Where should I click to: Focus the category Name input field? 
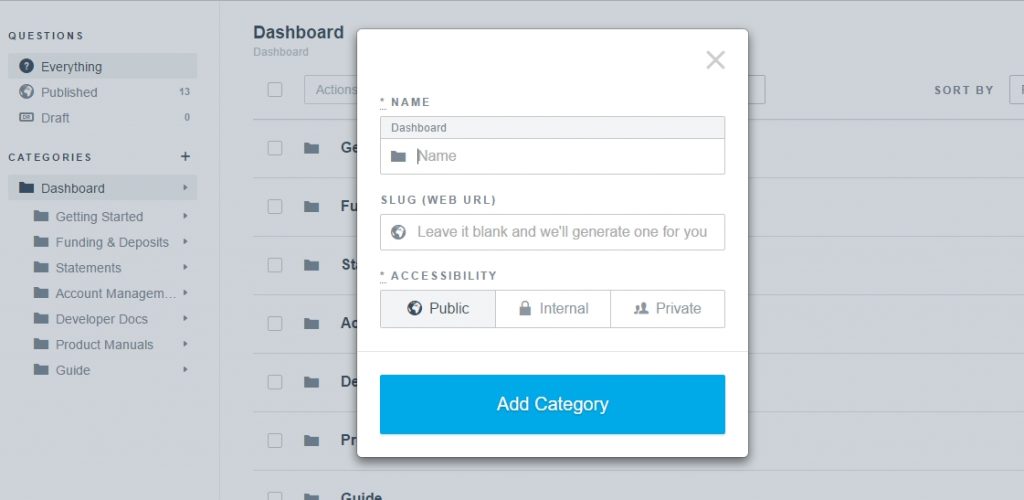[552, 156]
